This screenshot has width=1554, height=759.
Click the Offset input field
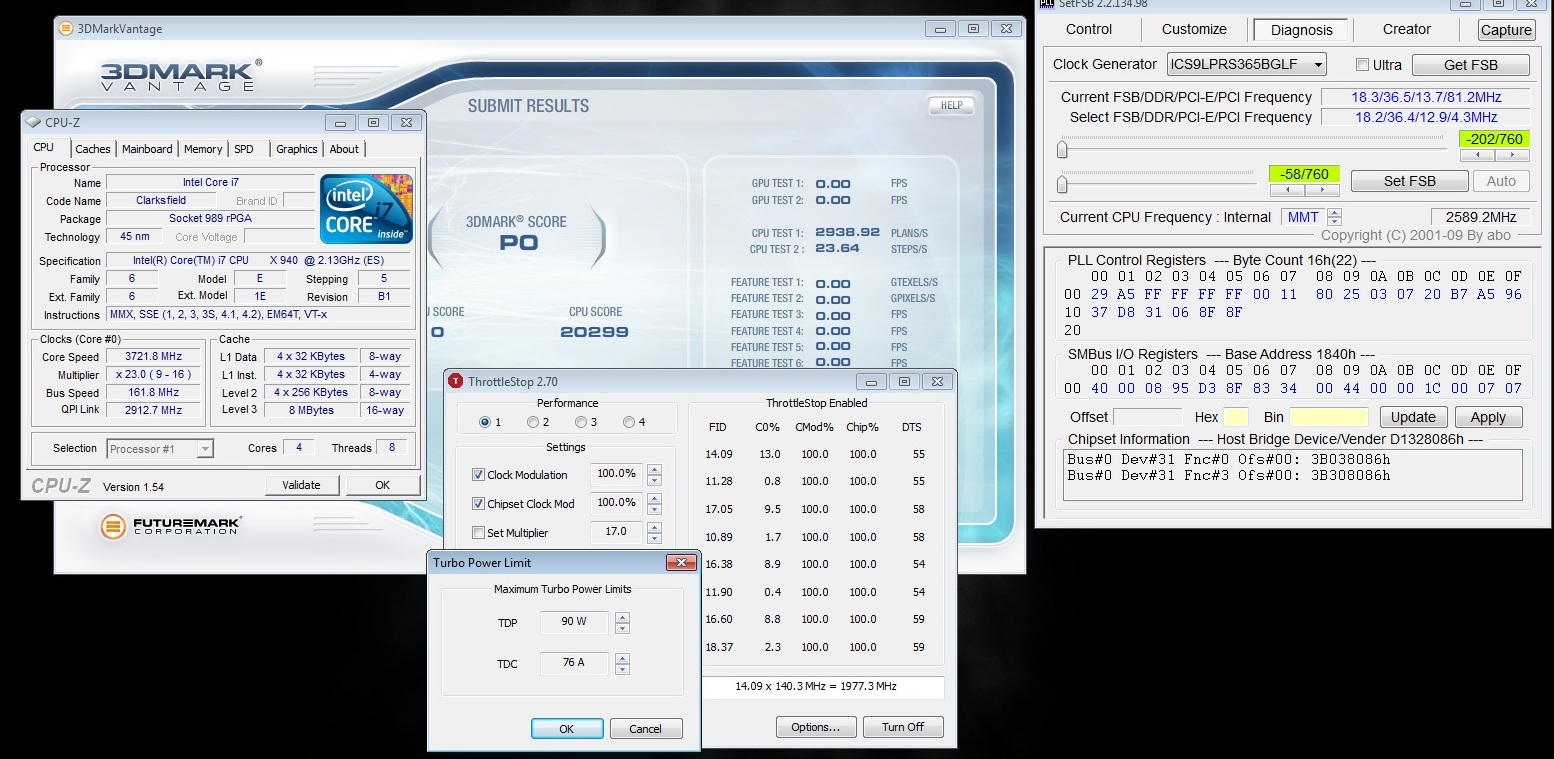pyautogui.click(x=1147, y=417)
